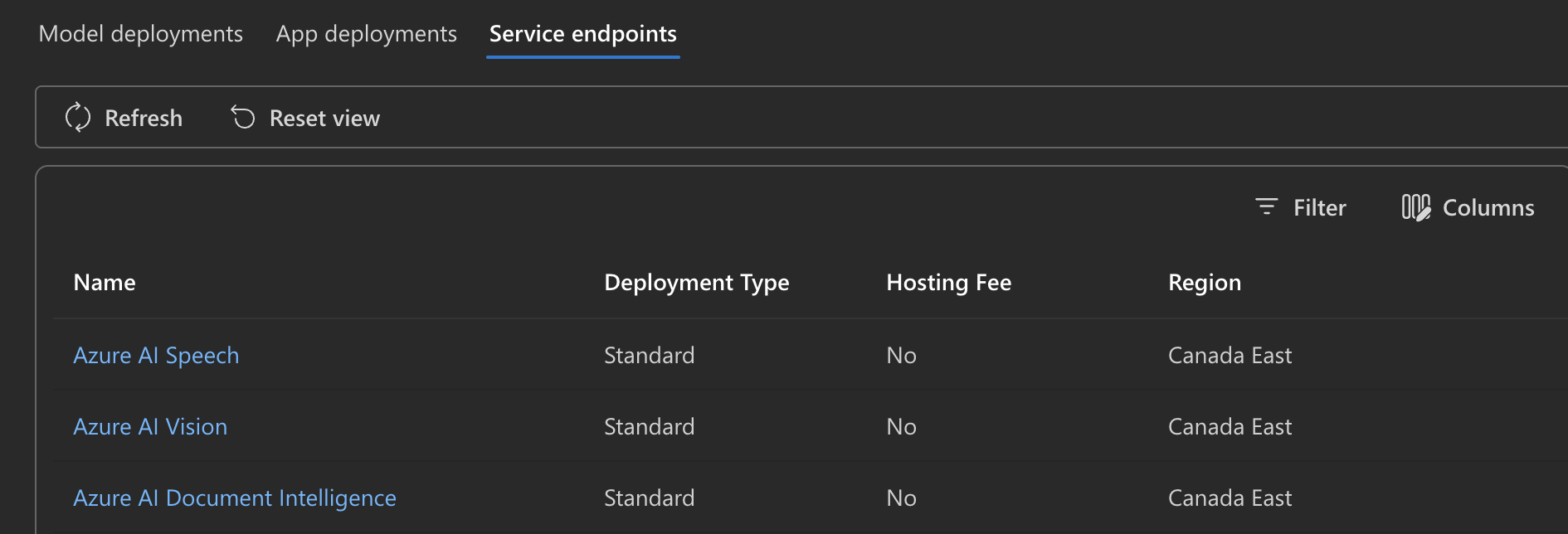
Task: Sort by the Deployment Type column header
Action: (697, 283)
